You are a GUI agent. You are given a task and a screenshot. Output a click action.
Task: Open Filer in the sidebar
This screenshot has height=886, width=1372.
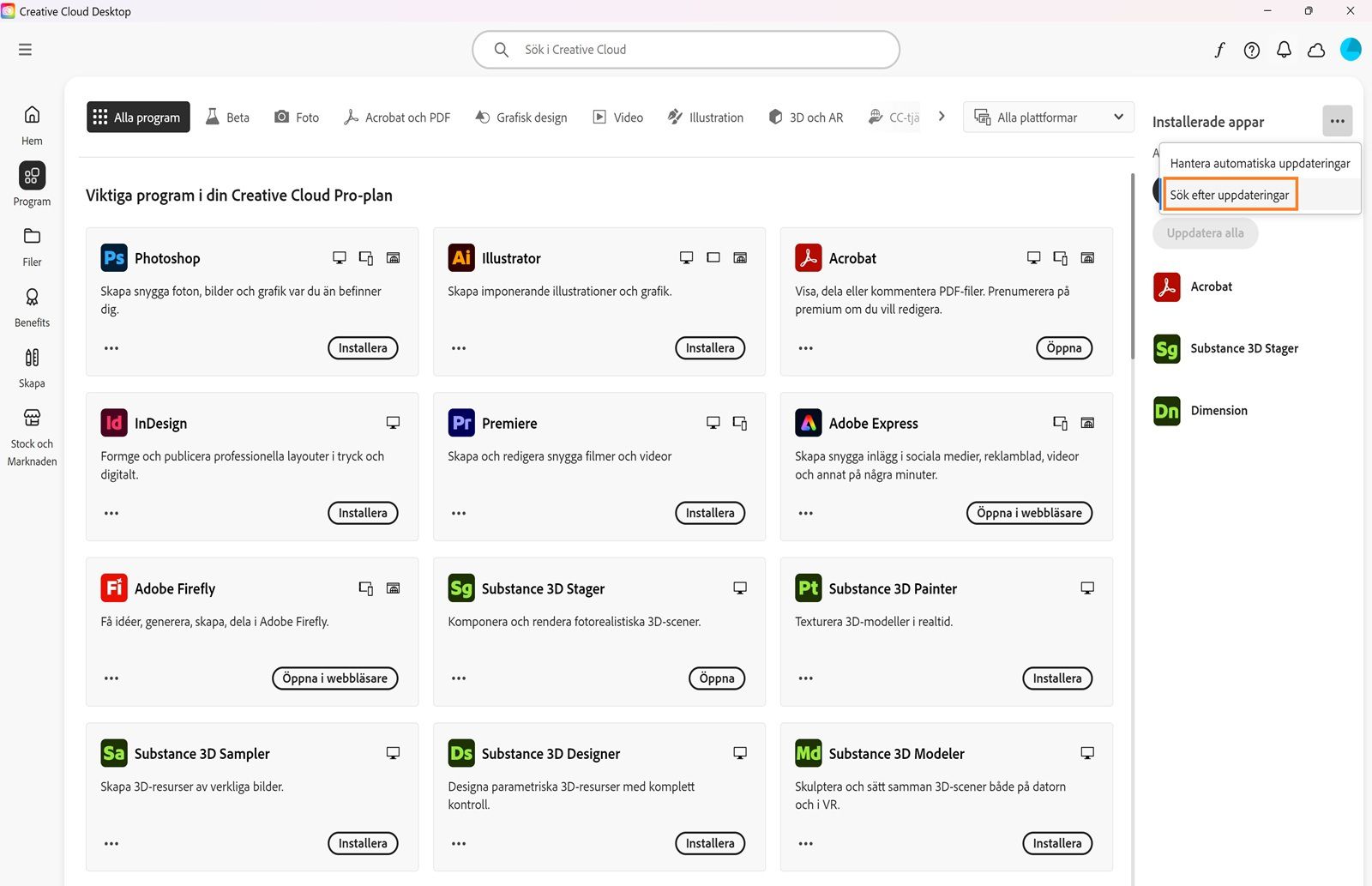[32, 246]
